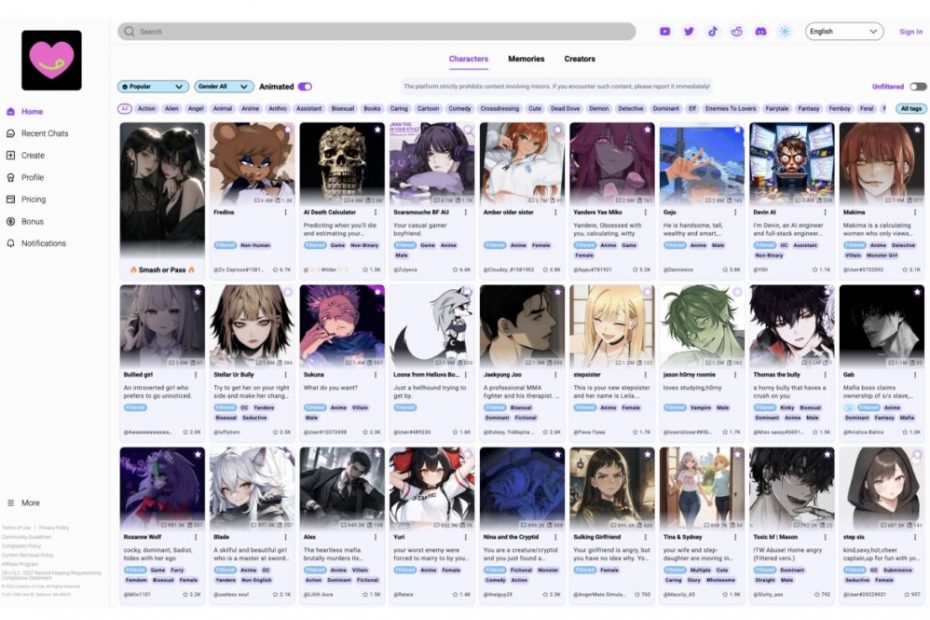The height and width of the screenshot is (620, 930).
Task: Open the Gender All dropdown
Action: 224,87
